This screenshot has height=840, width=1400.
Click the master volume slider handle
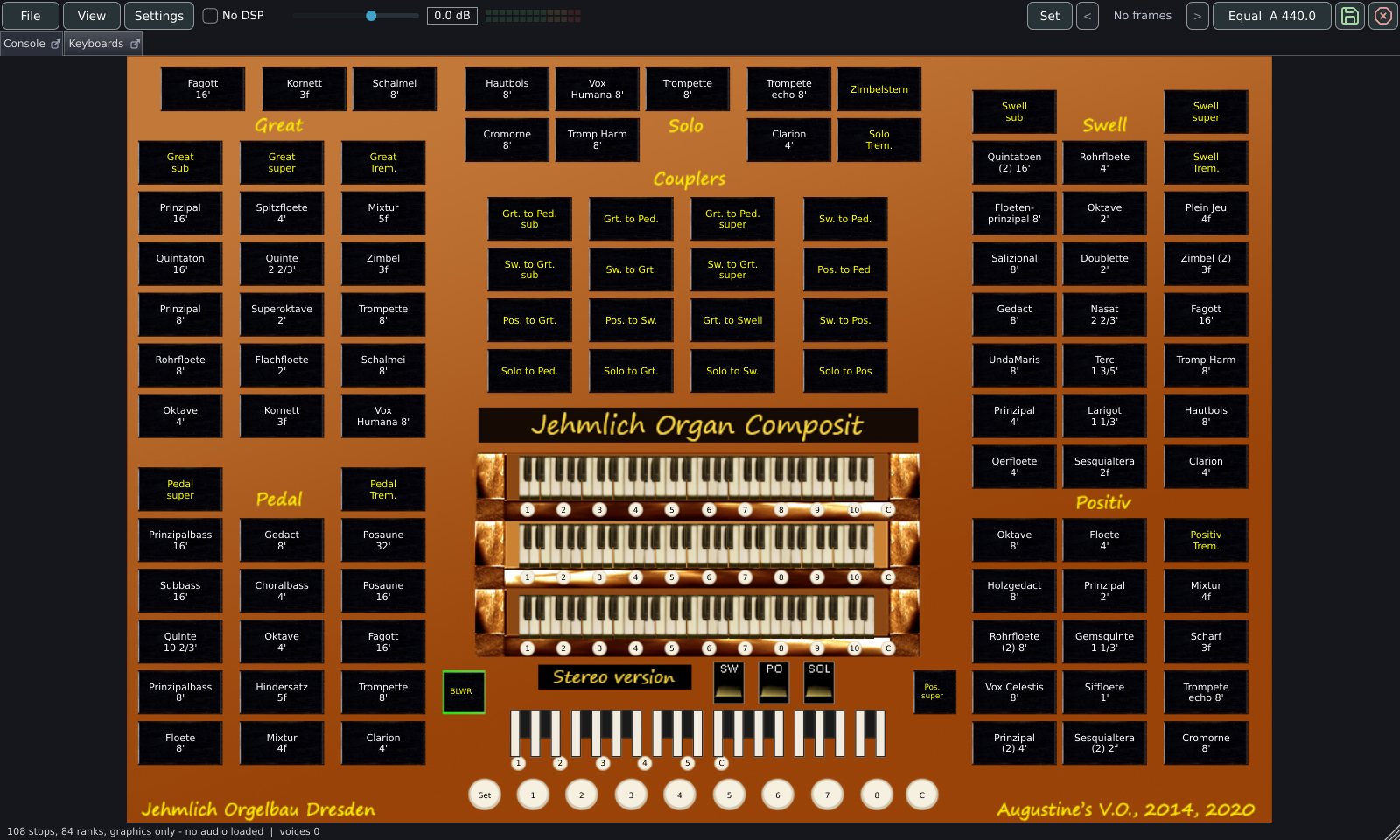tap(371, 16)
